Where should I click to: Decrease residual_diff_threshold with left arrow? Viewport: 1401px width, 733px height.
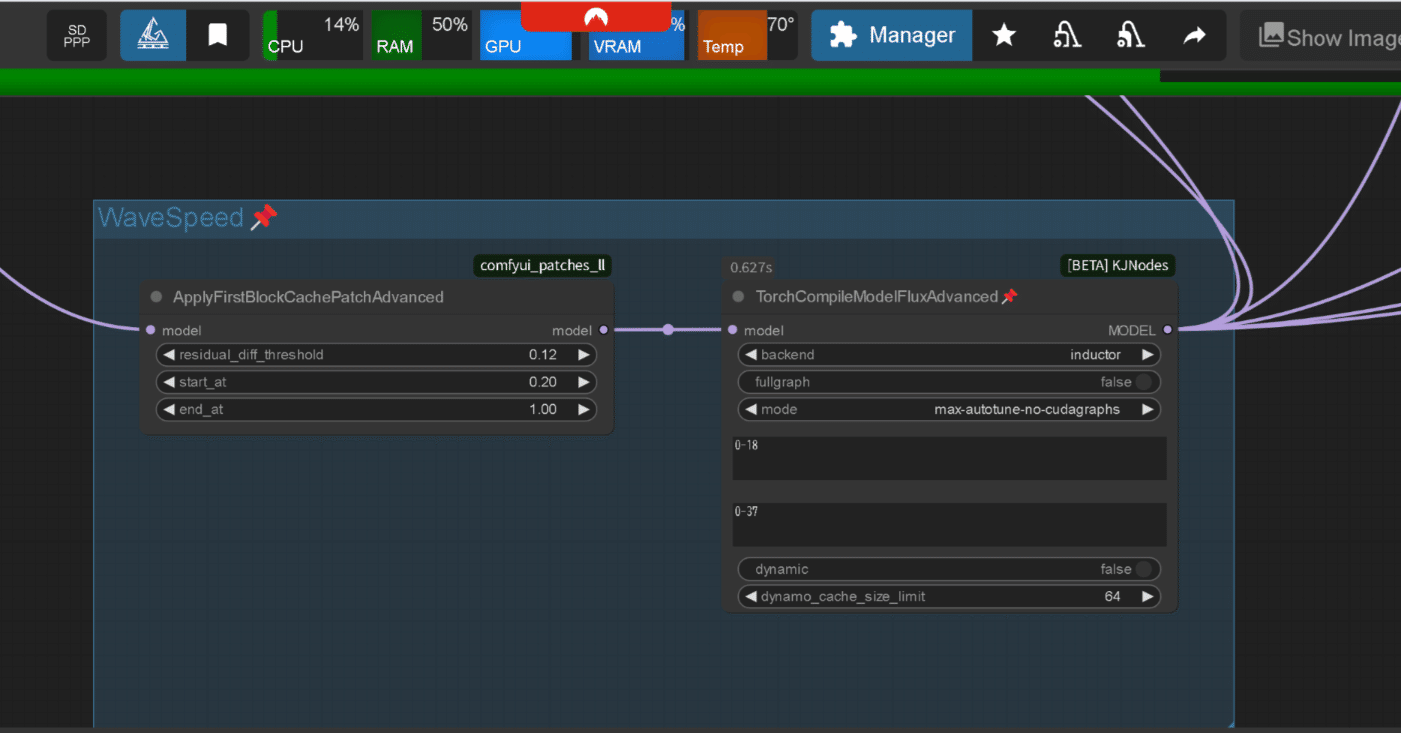tap(169, 355)
